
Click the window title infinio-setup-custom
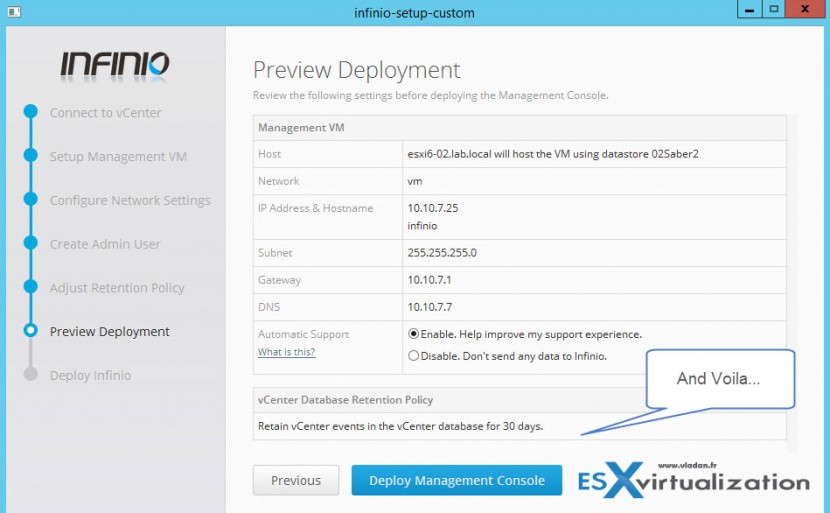click(414, 13)
